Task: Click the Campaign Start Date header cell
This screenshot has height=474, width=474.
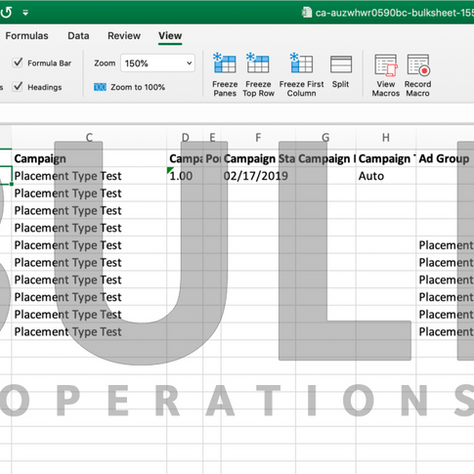Action: [258, 158]
